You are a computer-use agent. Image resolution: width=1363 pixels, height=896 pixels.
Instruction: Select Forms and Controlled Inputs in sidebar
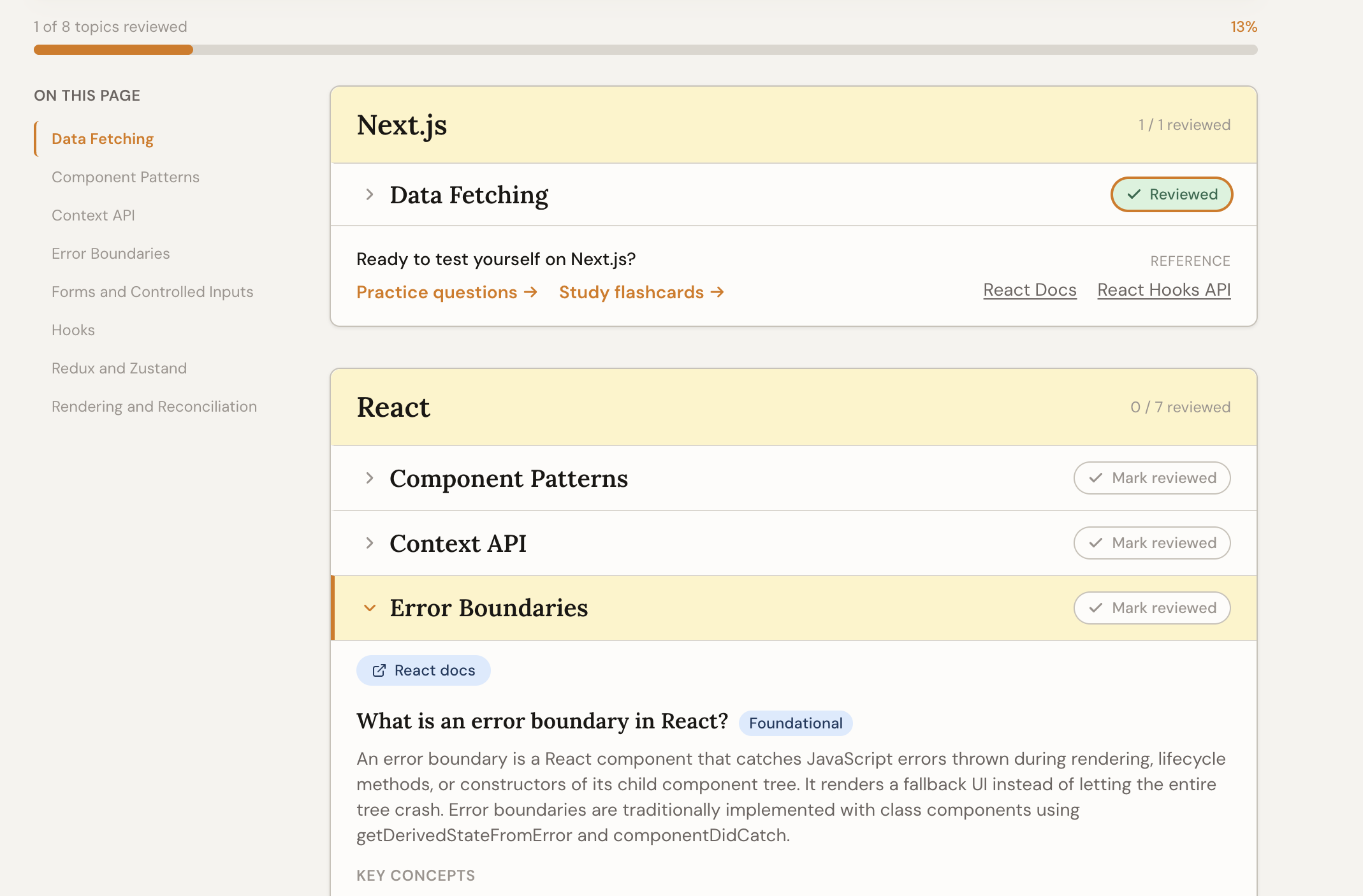(x=152, y=292)
